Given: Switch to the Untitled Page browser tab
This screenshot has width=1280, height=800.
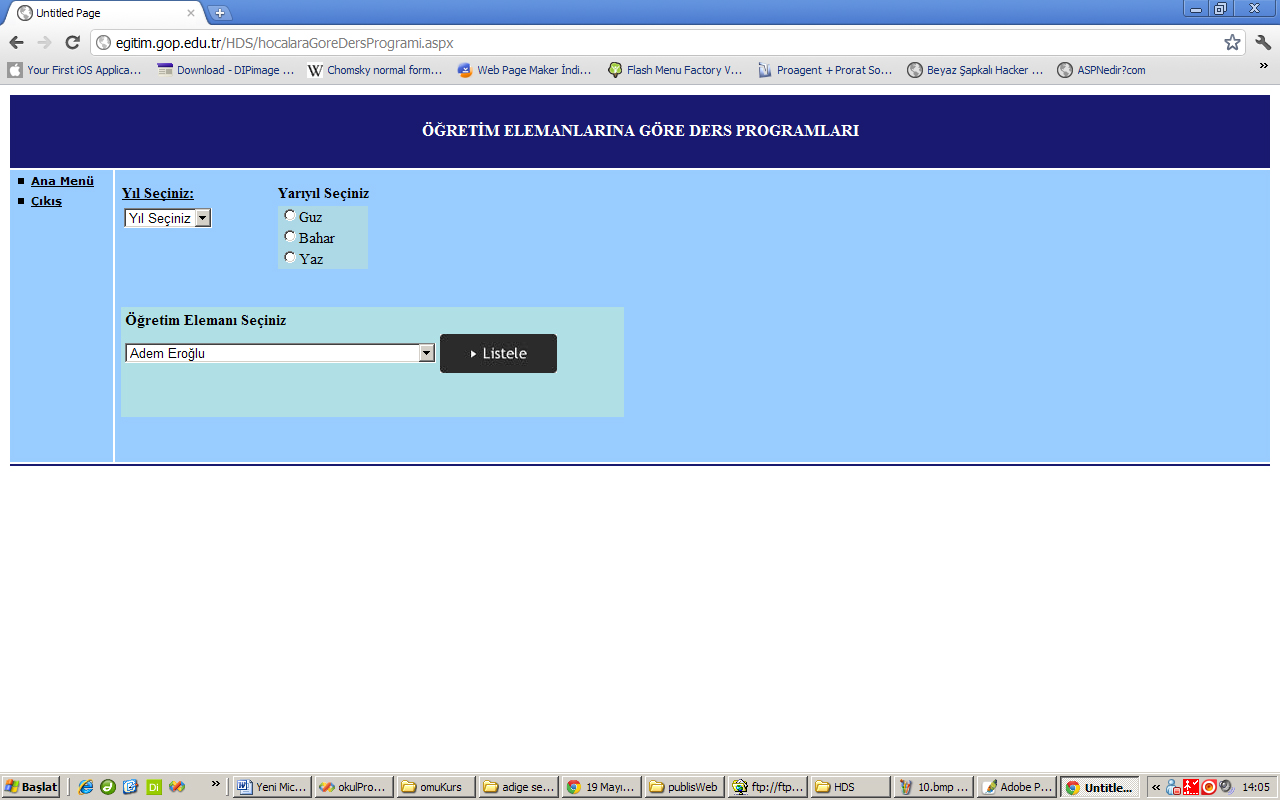Looking at the screenshot, I should (x=100, y=13).
